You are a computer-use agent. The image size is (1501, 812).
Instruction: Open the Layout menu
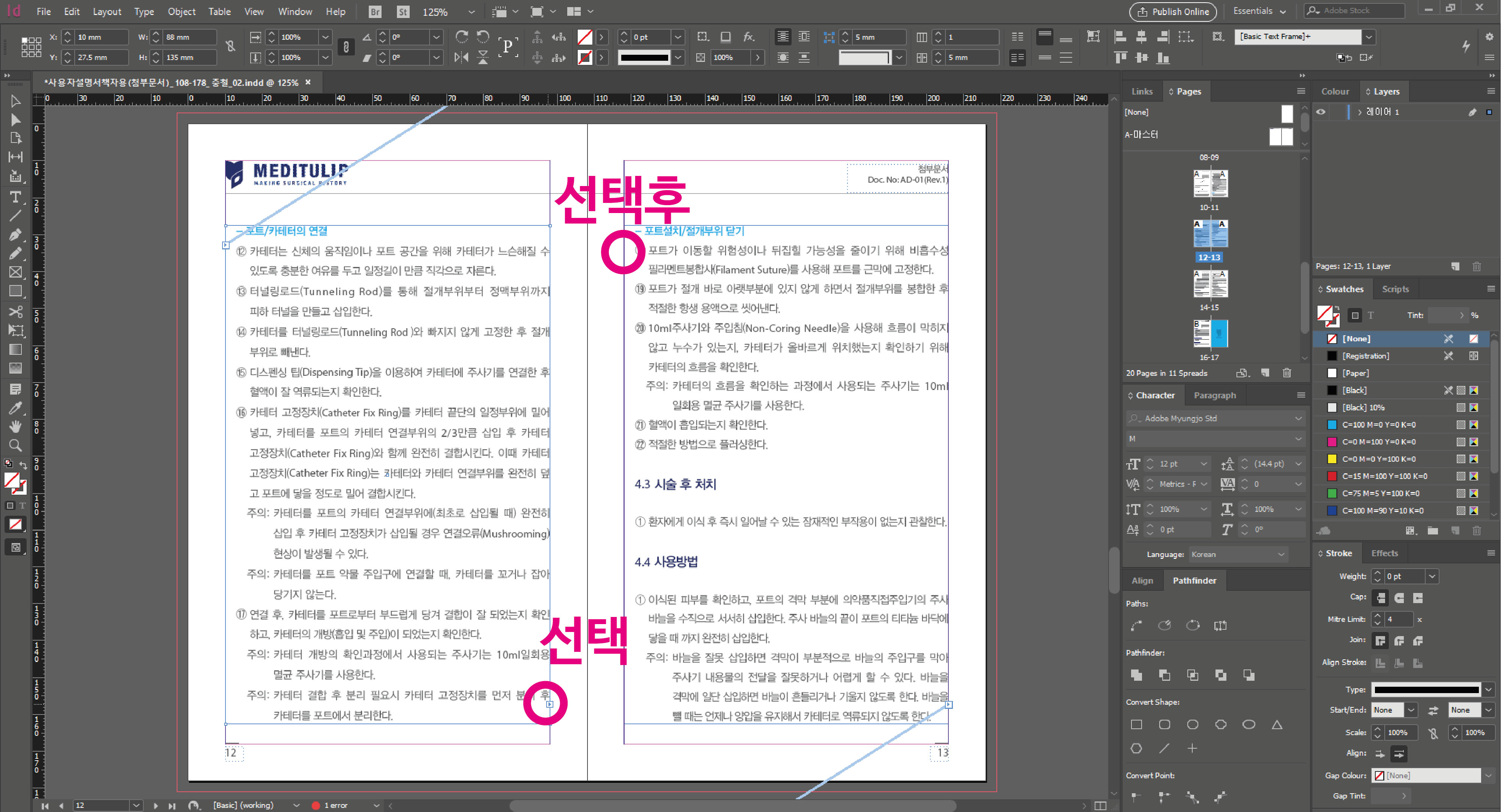107,11
